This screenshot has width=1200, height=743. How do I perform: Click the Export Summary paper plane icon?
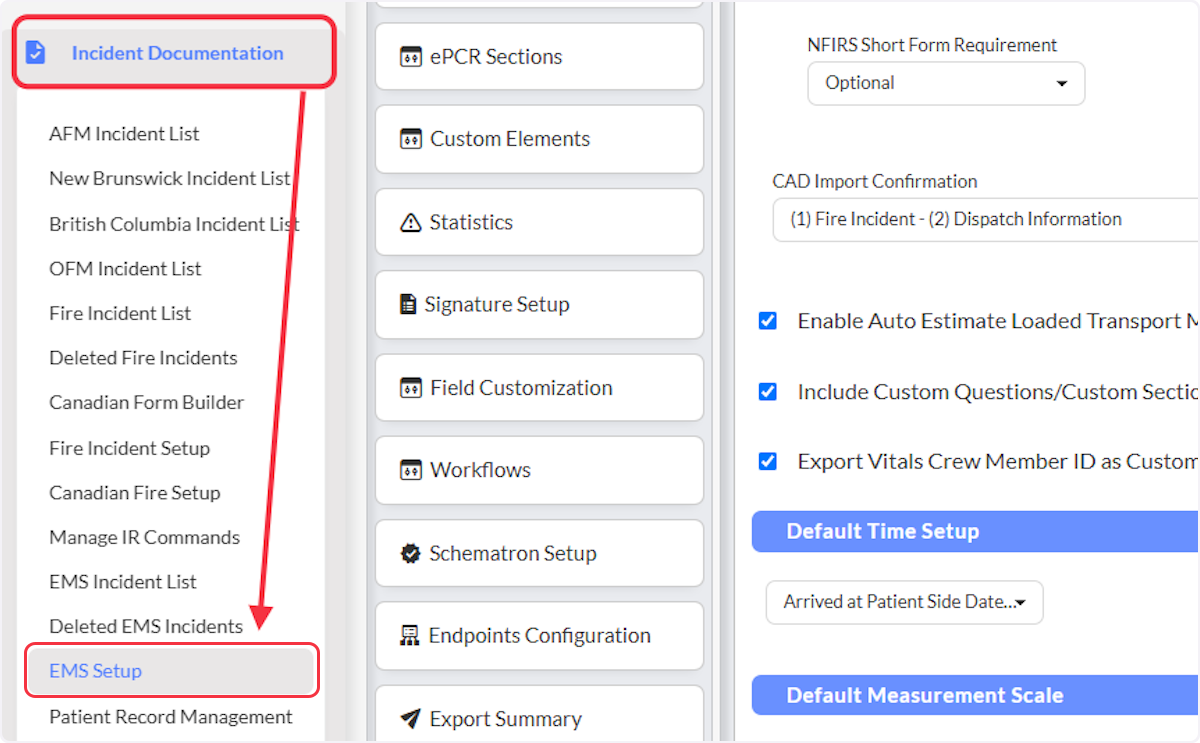tap(410, 719)
